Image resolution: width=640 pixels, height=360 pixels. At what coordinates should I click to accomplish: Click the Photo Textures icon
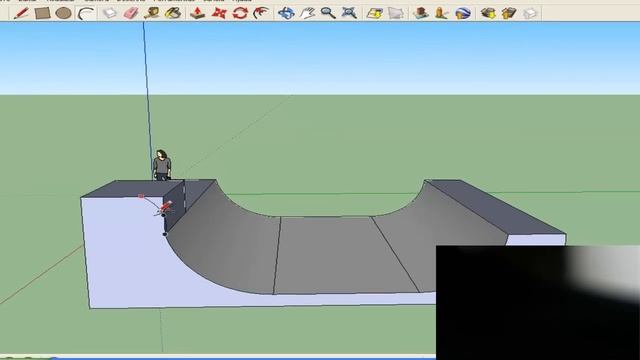442,13
